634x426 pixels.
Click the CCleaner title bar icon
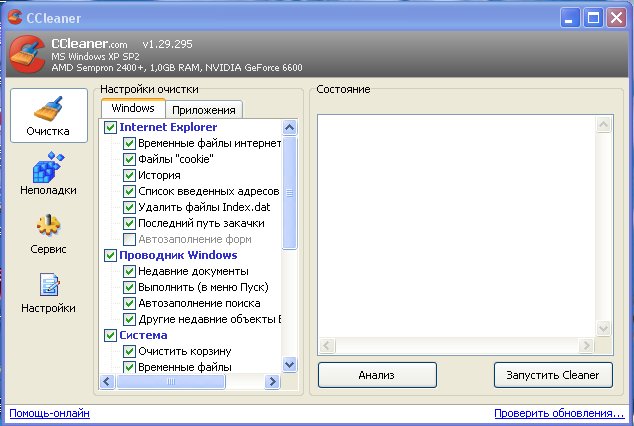15,17
